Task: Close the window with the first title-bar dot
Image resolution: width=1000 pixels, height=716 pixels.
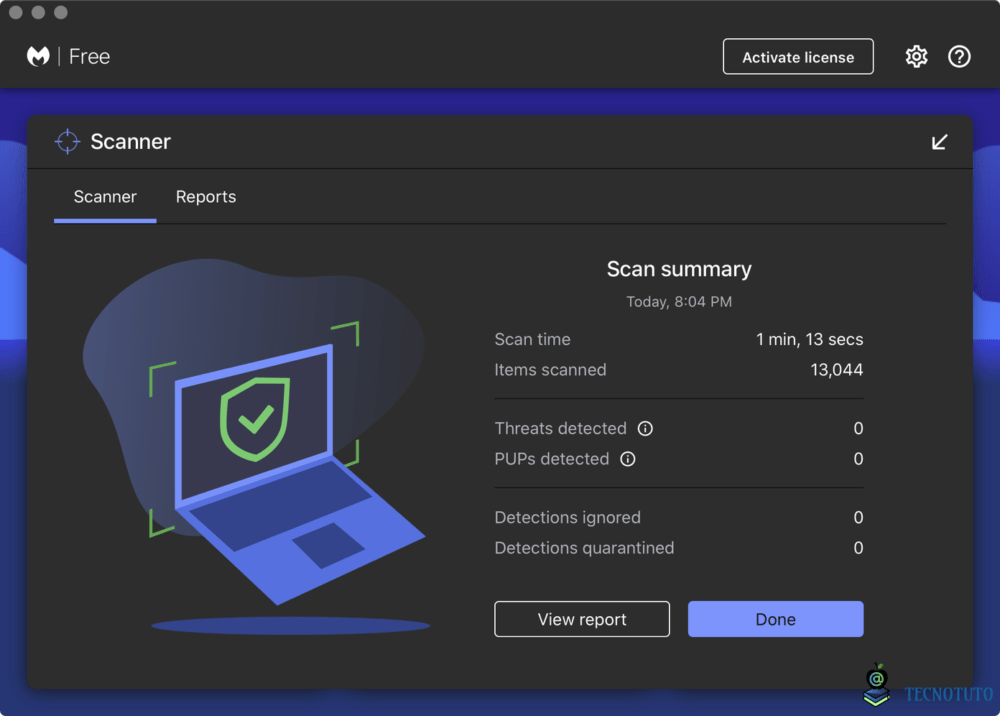Action: pyautogui.click(x=16, y=12)
